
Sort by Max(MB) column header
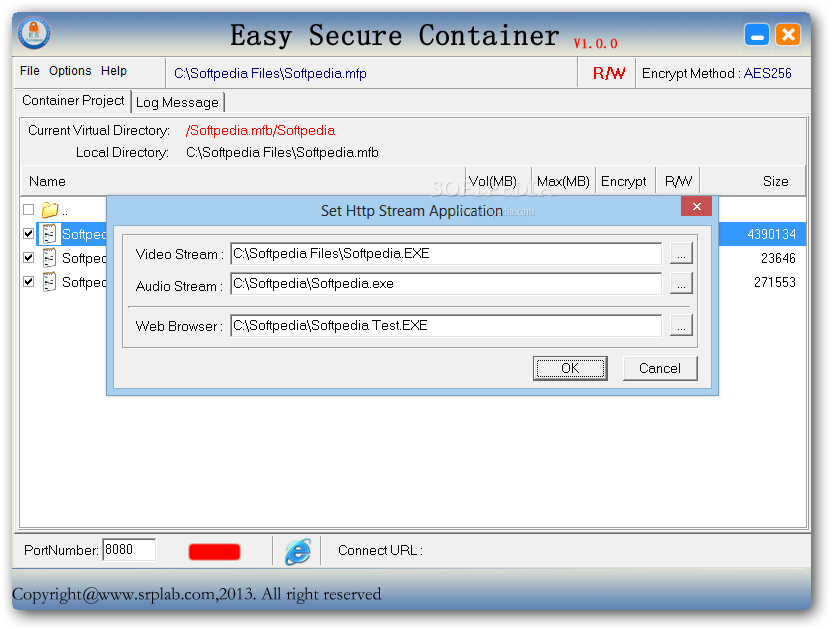(563, 181)
